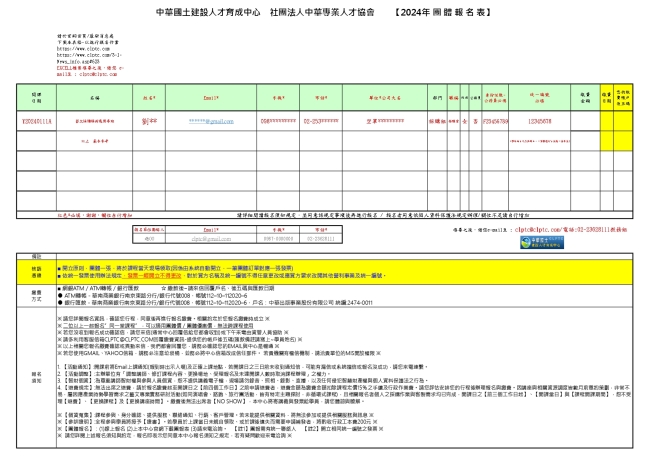Click the 中華國土 CLPTC logo image

542,242
